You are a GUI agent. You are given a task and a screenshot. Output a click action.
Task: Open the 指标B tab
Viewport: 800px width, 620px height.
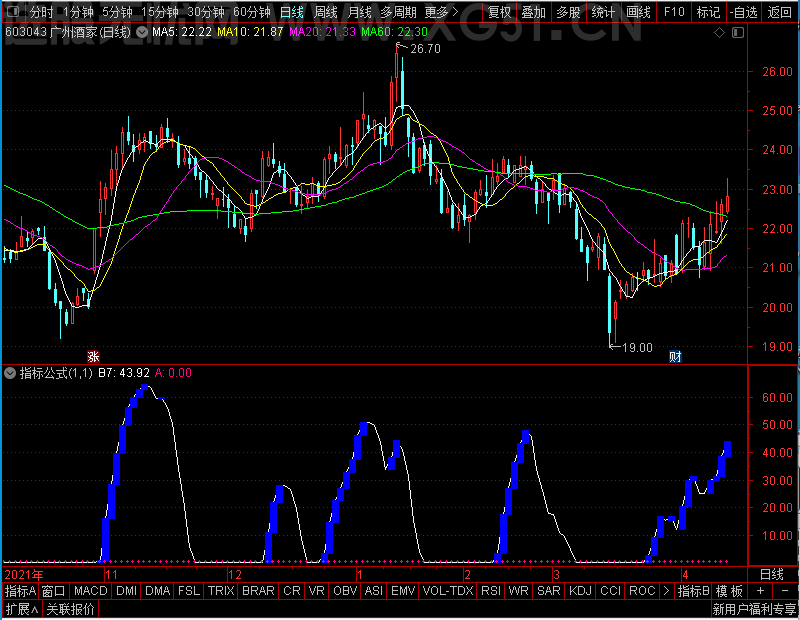[x=693, y=591]
